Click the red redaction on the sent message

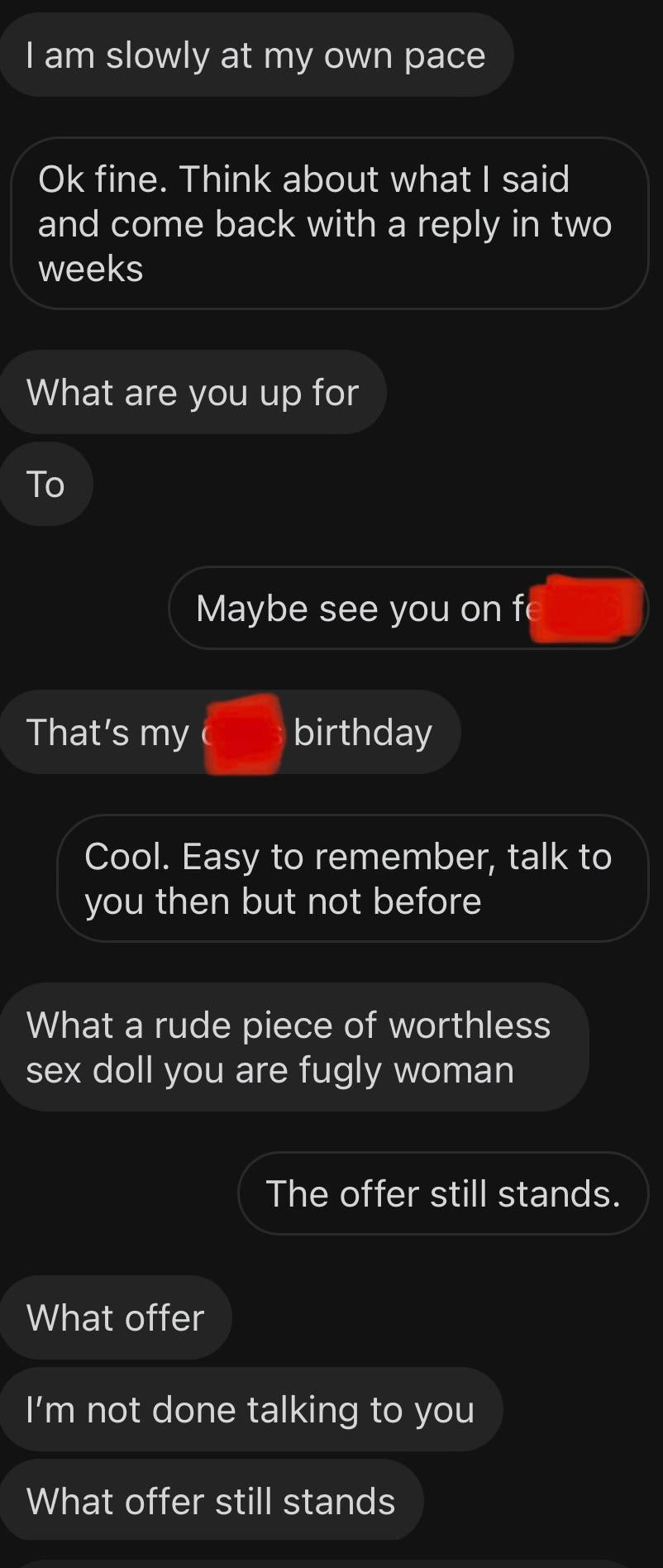[x=586, y=609]
